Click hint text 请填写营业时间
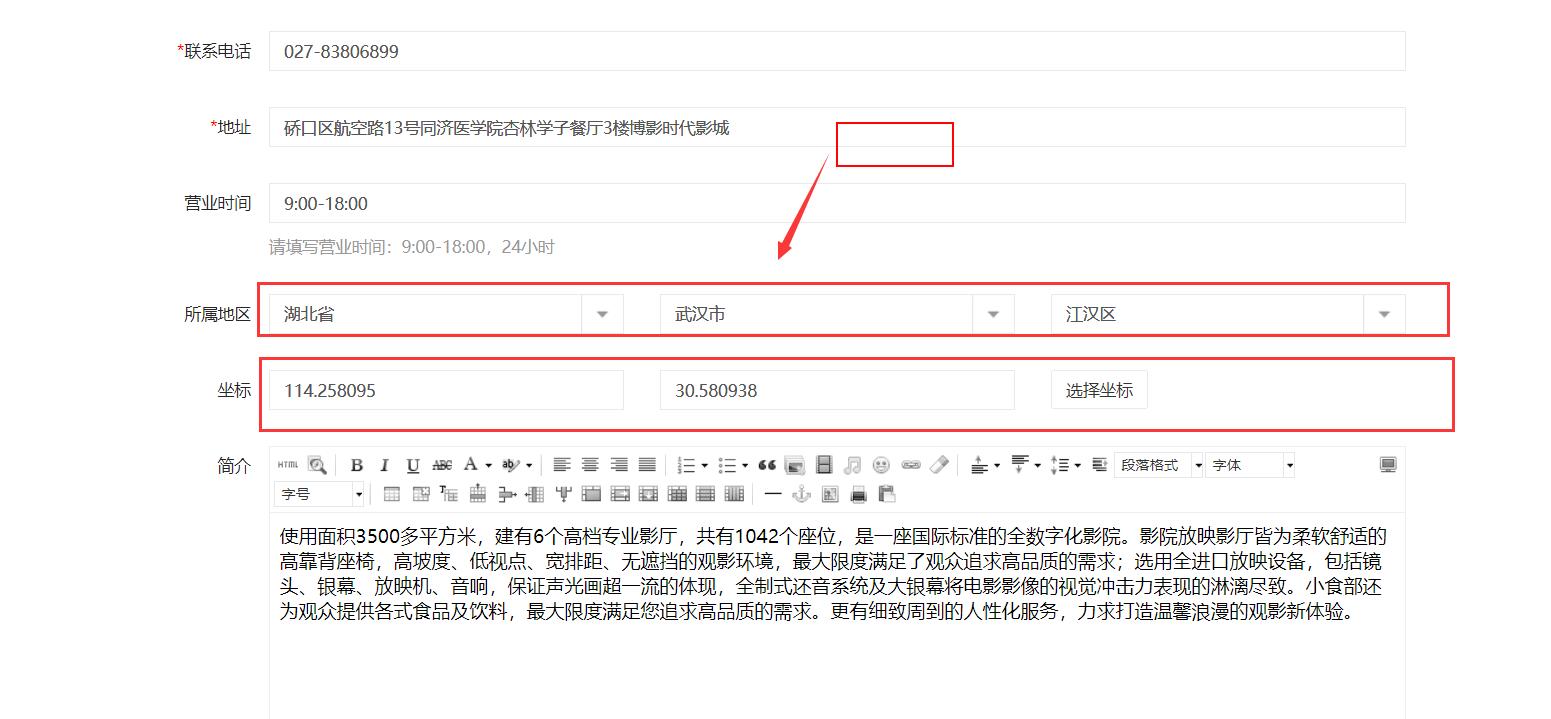The width and height of the screenshot is (1551, 719). coord(411,247)
